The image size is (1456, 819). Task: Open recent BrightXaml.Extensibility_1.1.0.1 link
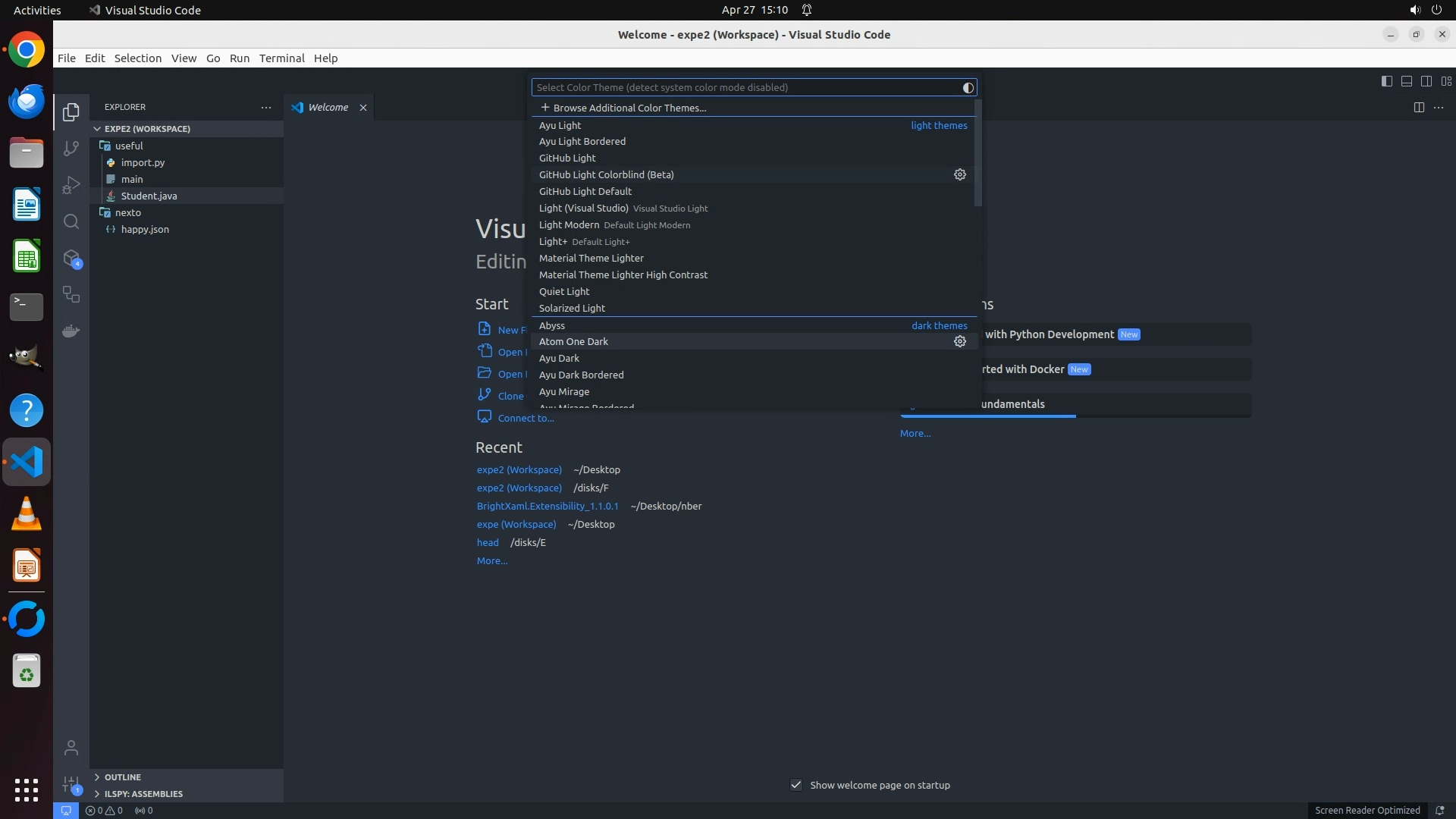547,507
